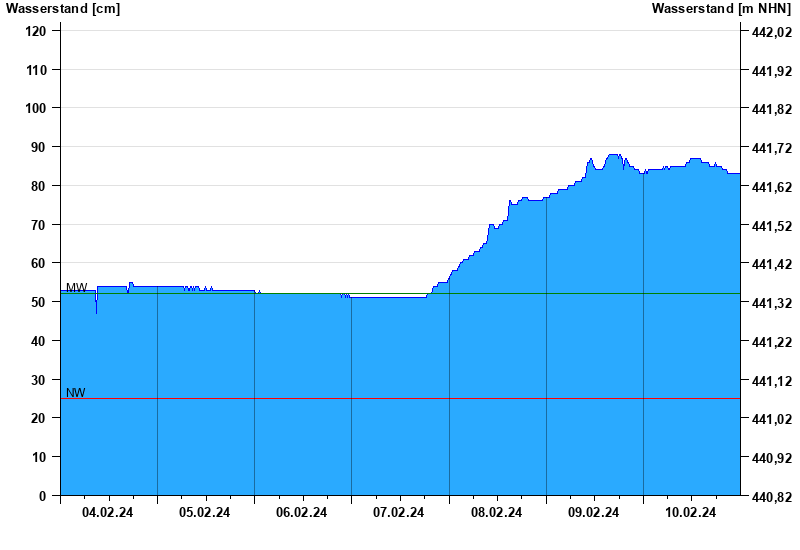Click the 441,02 value on right axis
Screen dimensions: 800x550
coord(772,419)
